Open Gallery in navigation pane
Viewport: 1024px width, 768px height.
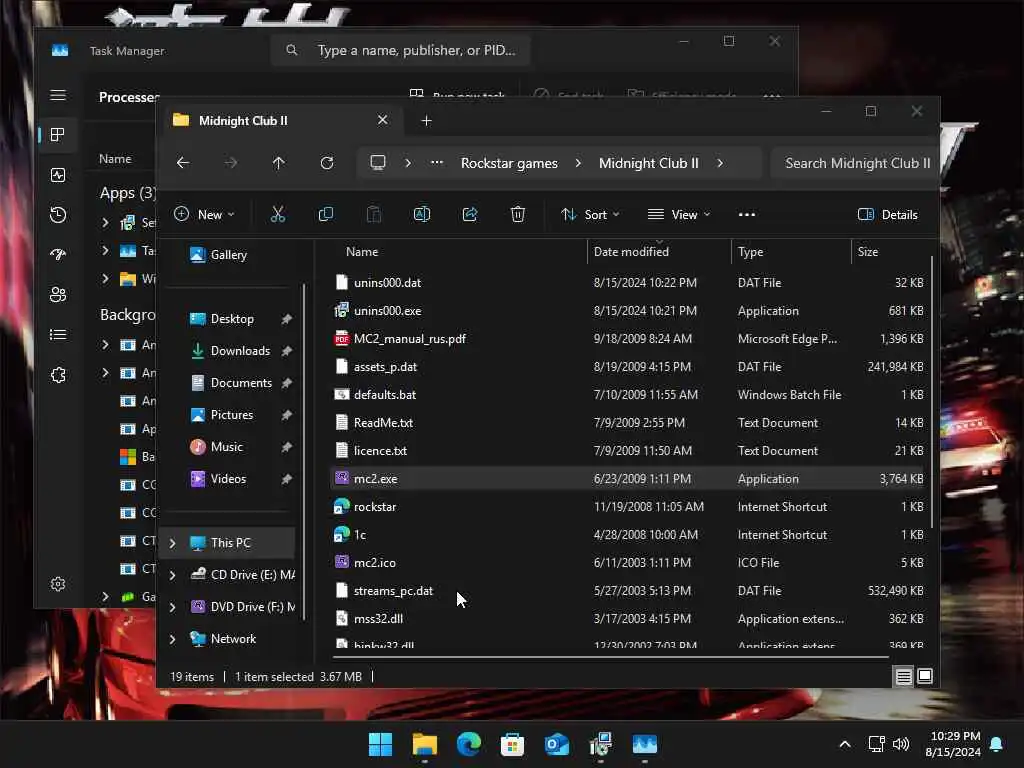218,255
